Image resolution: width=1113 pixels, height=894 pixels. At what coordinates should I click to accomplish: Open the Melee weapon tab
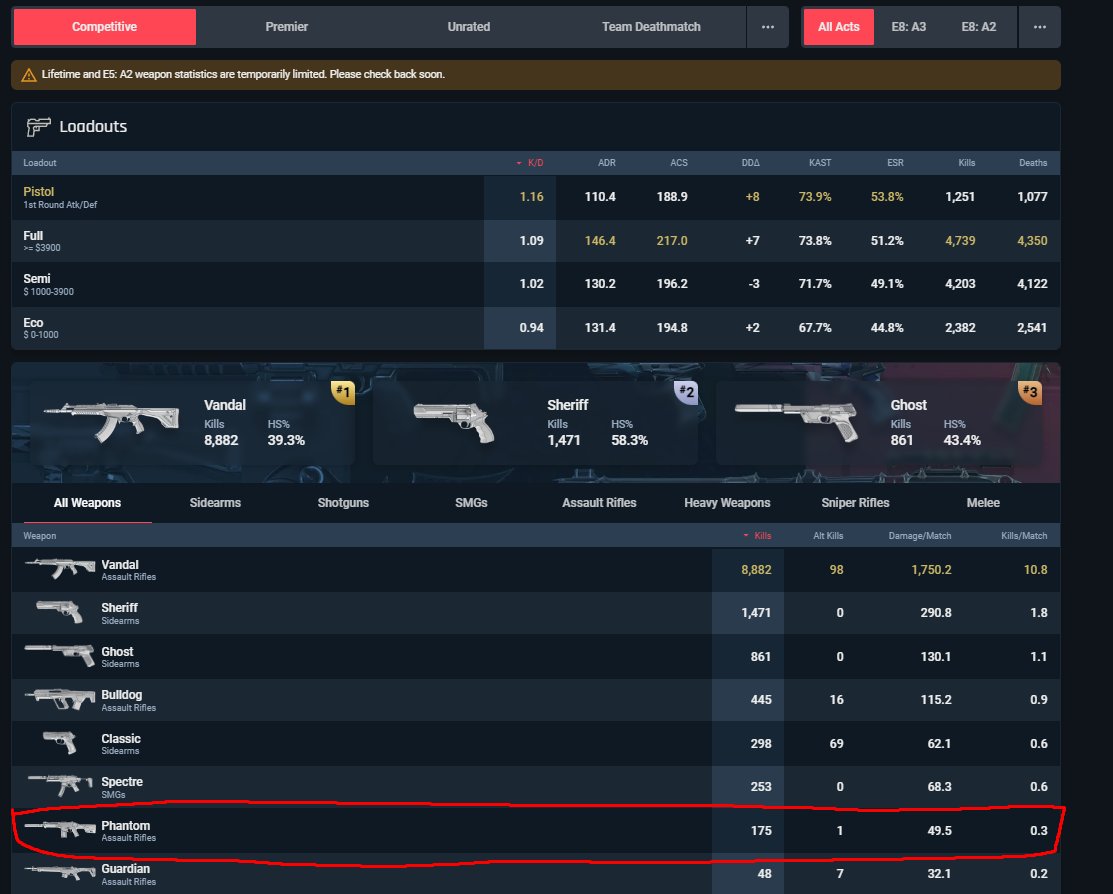983,503
